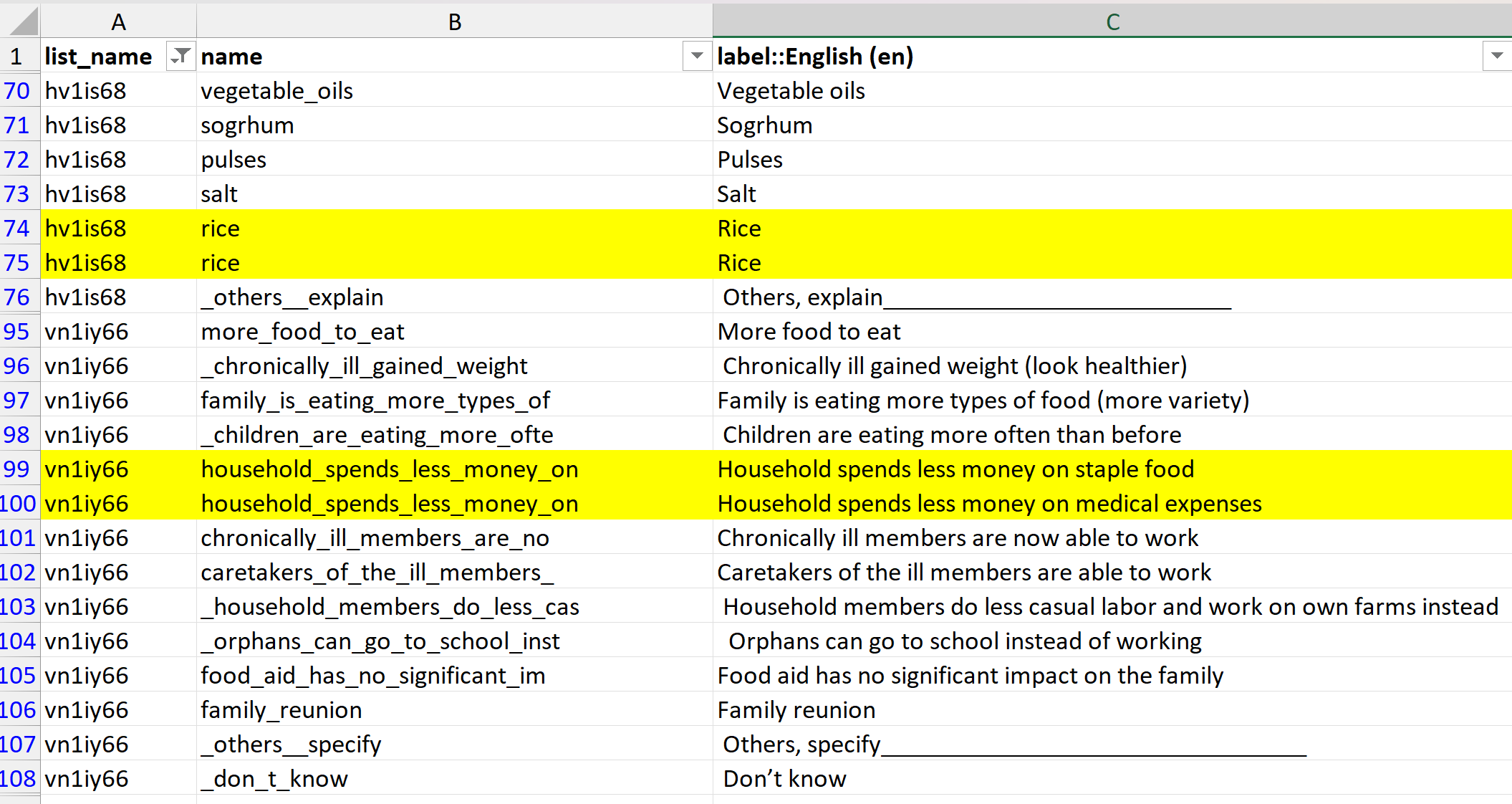Image resolution: width=1512 pixels, height=804 pixels.
Task: Click cell with 'Family reunion' label
Action: (796, 710)
